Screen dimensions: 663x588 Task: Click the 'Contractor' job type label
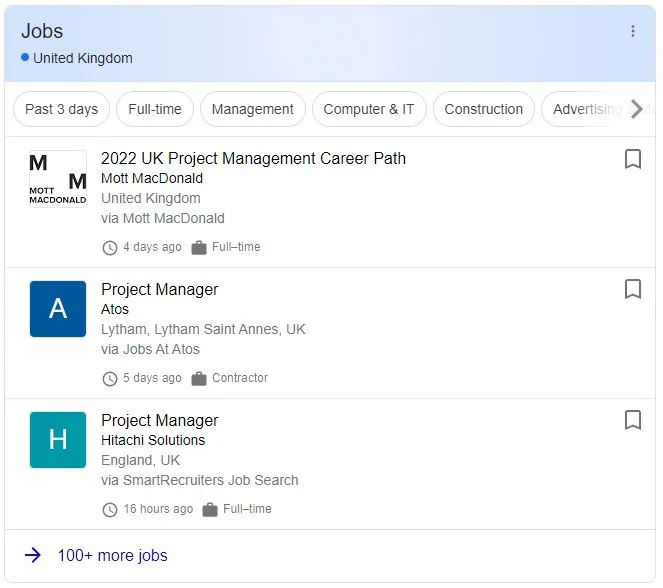click(x=240, y=378)
